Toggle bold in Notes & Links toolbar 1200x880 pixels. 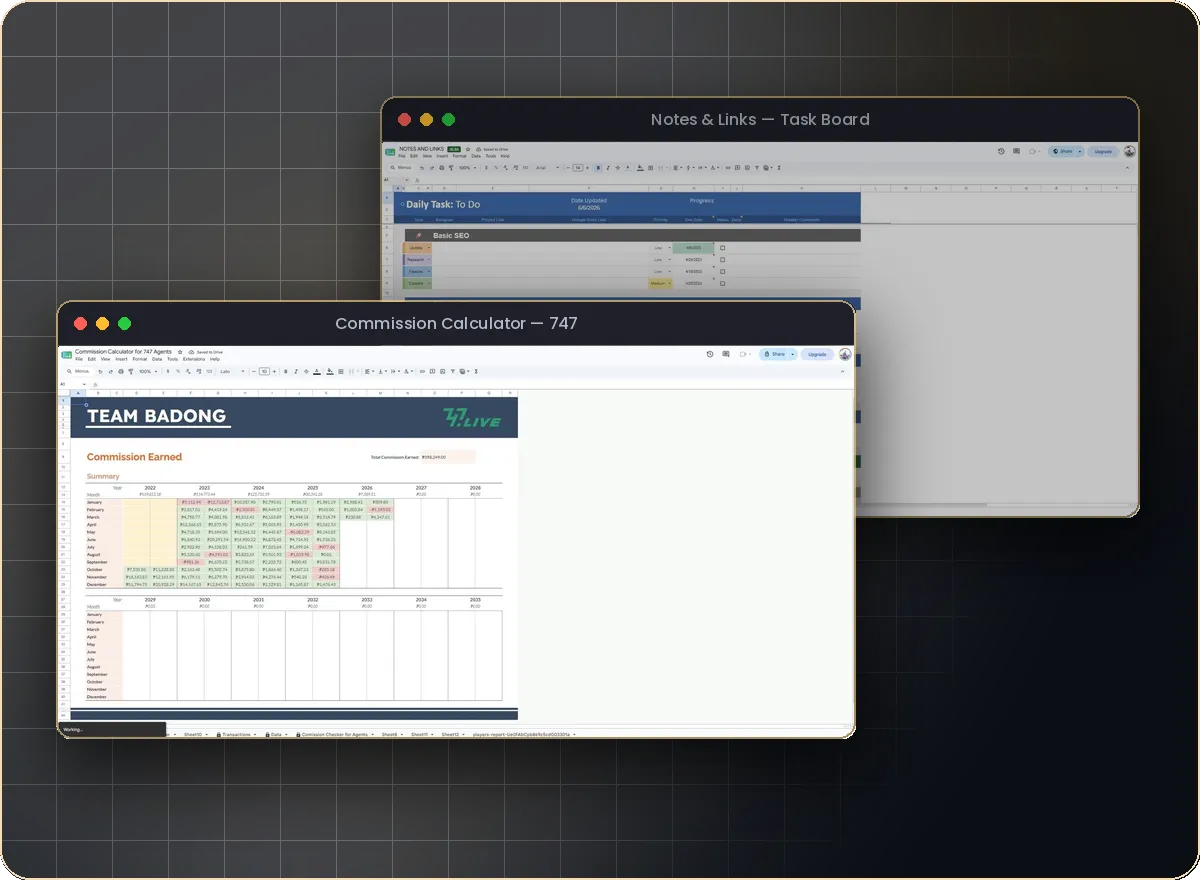598,168
